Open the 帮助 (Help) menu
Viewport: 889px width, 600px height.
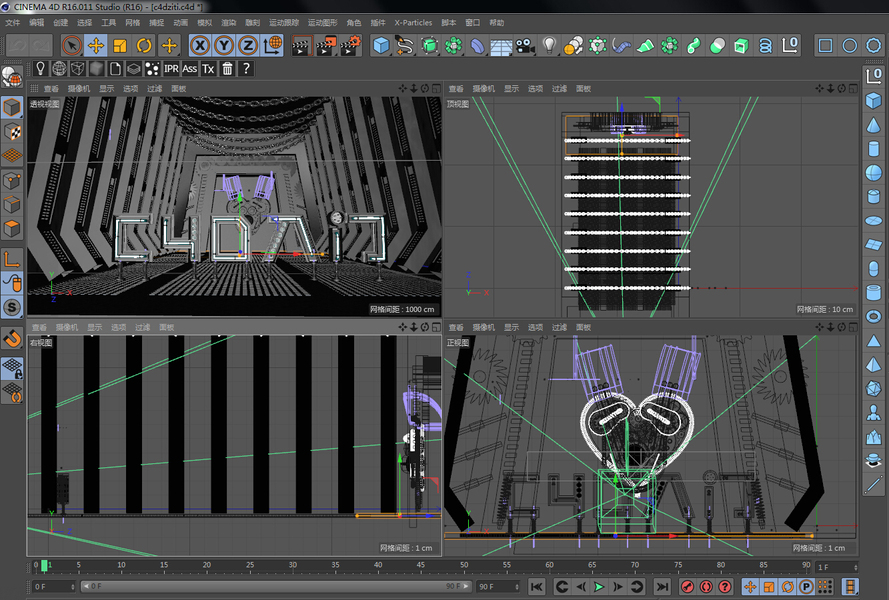[497, 23]
